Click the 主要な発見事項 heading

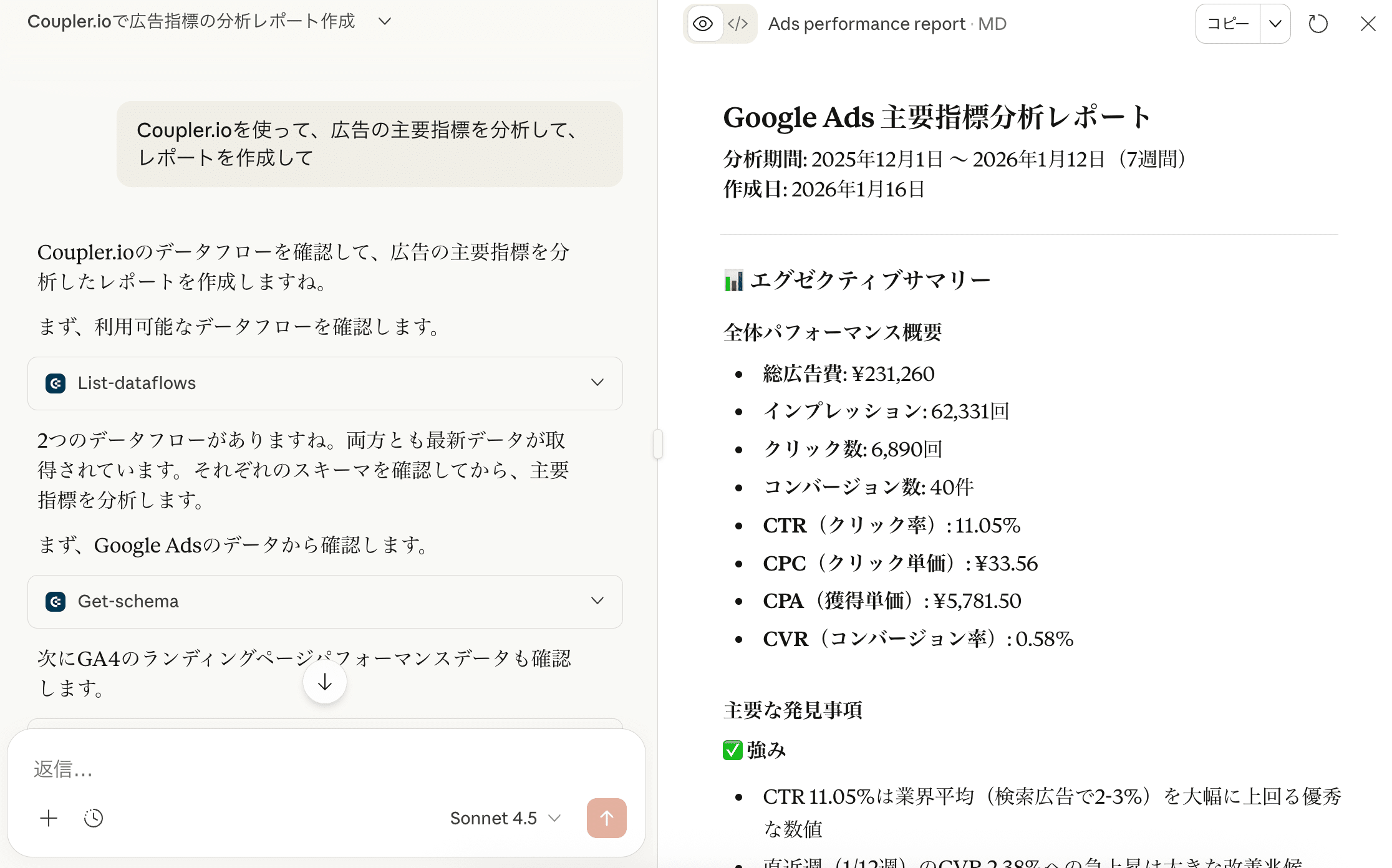(793, 710)
